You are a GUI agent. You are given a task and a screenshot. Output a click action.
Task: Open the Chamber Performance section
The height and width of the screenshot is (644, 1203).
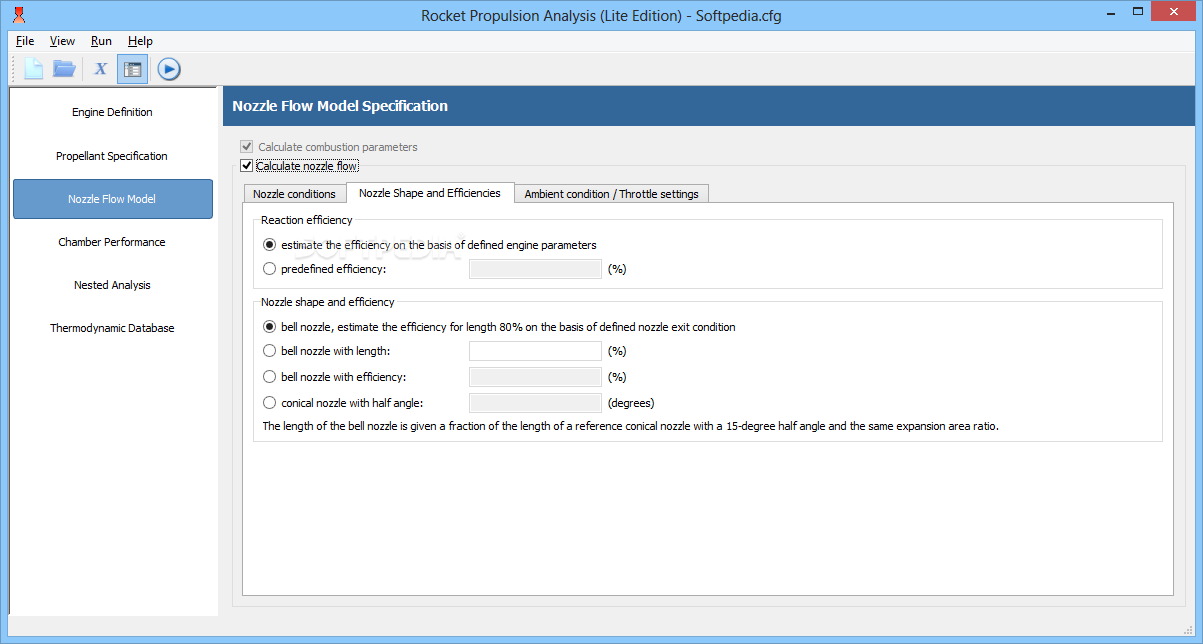point(112,242)
